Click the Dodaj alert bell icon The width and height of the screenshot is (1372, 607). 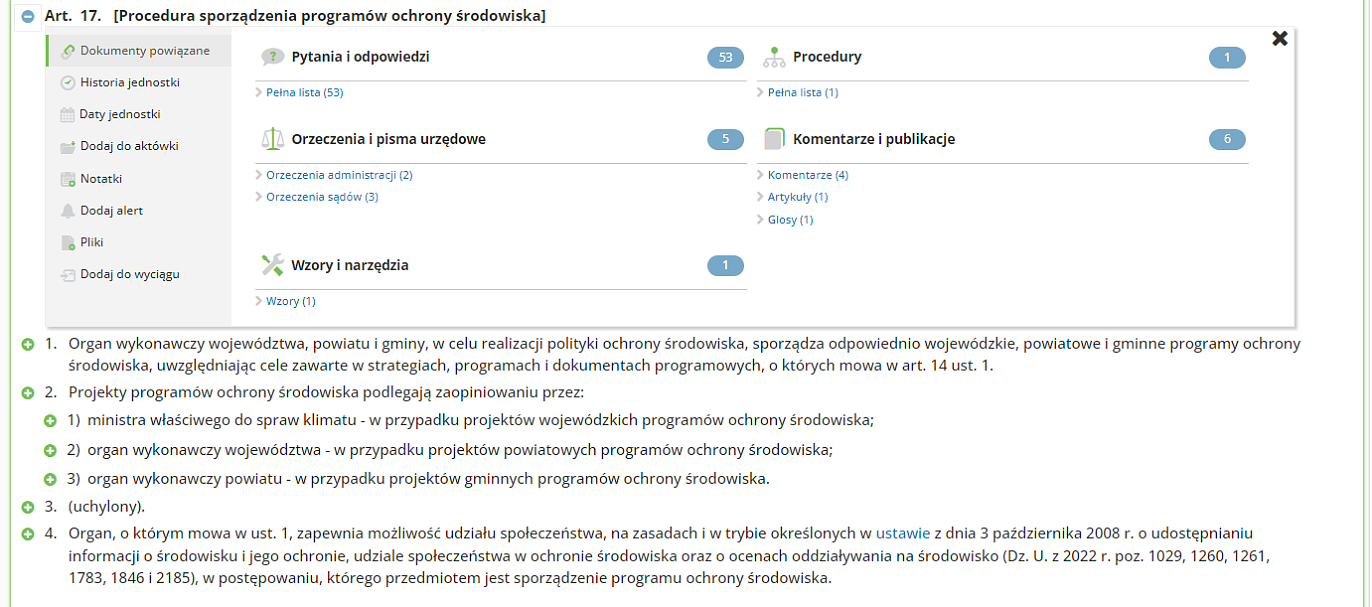click(67, 211)
